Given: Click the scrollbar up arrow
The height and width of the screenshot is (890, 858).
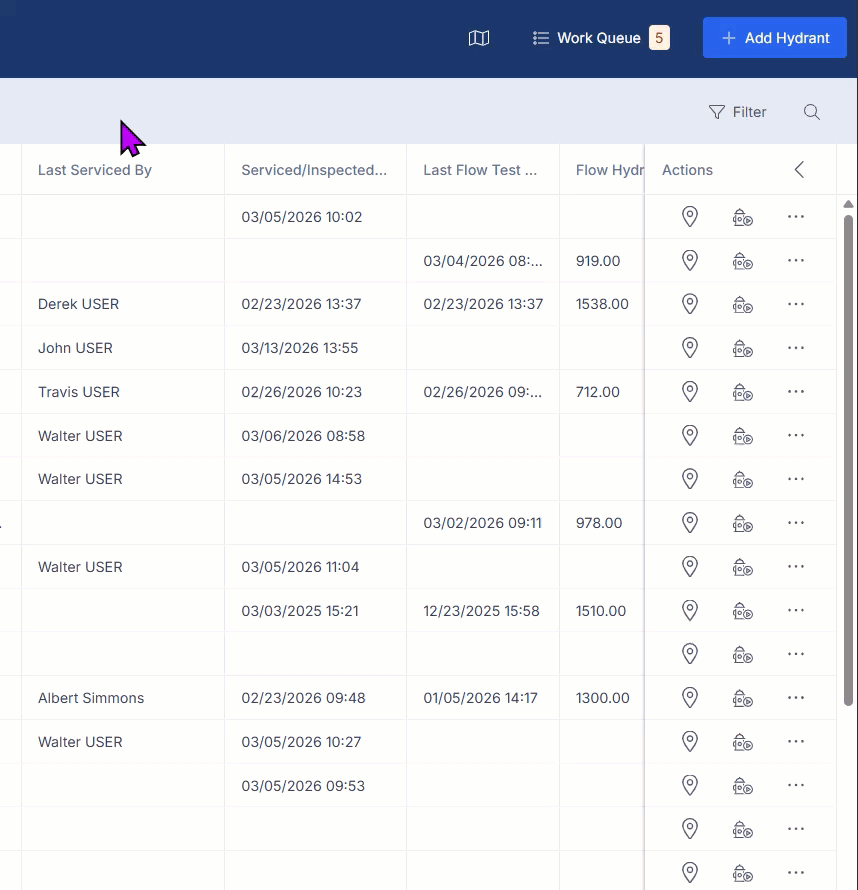Looking at the screenshot, I should point(848,204).
